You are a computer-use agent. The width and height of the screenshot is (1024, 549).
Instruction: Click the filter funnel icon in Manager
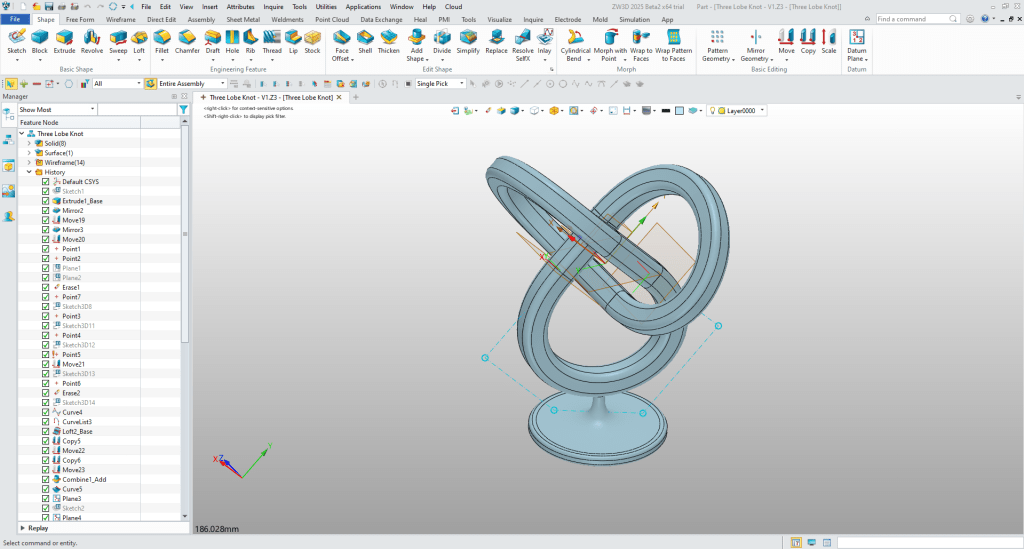pos(183,109)
